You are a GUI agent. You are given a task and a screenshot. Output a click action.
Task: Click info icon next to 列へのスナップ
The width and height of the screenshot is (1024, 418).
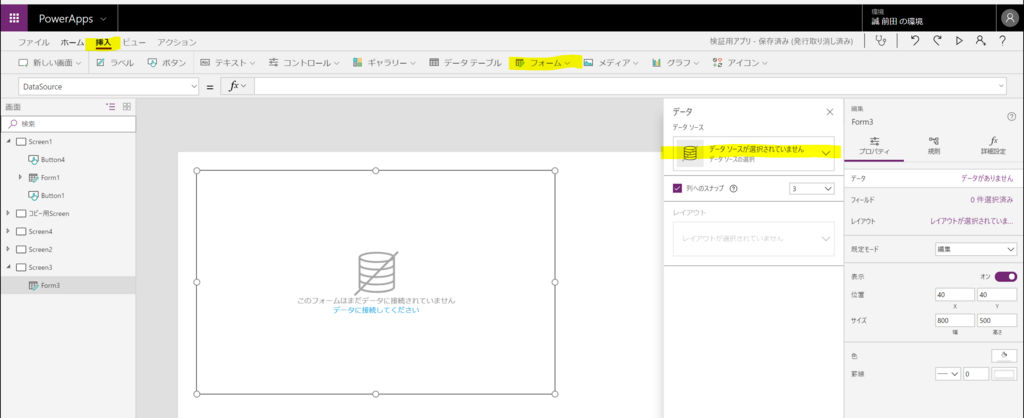(733, 189)
